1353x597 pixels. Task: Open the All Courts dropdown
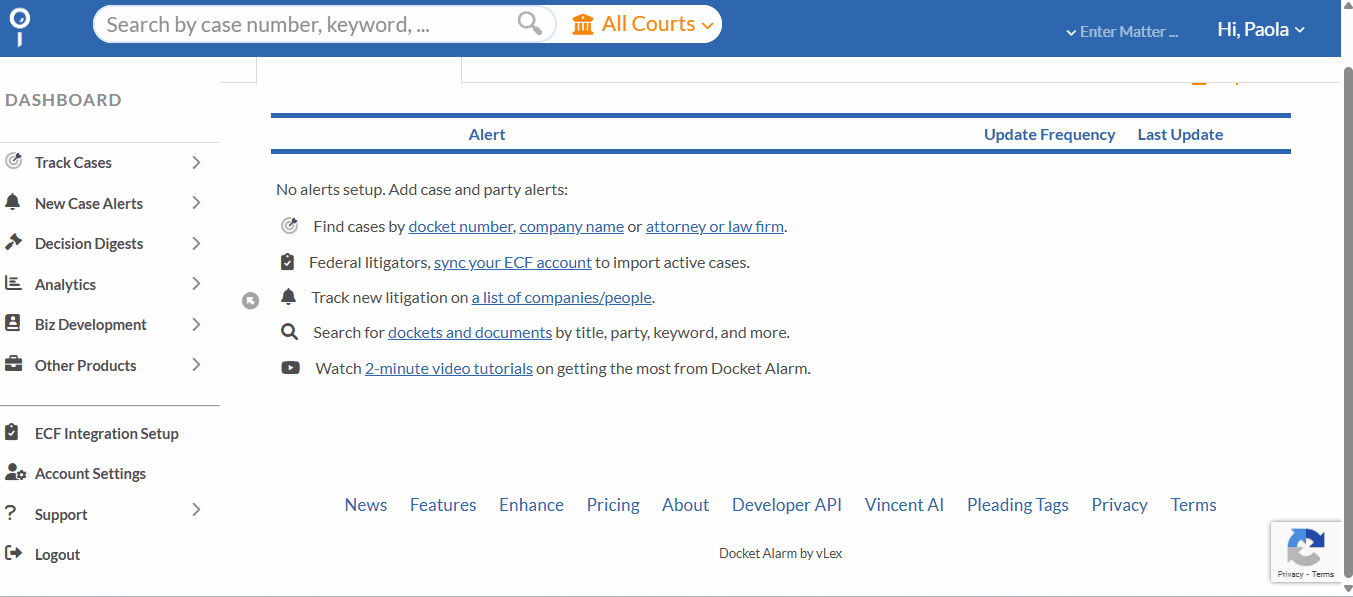(643, 24)
